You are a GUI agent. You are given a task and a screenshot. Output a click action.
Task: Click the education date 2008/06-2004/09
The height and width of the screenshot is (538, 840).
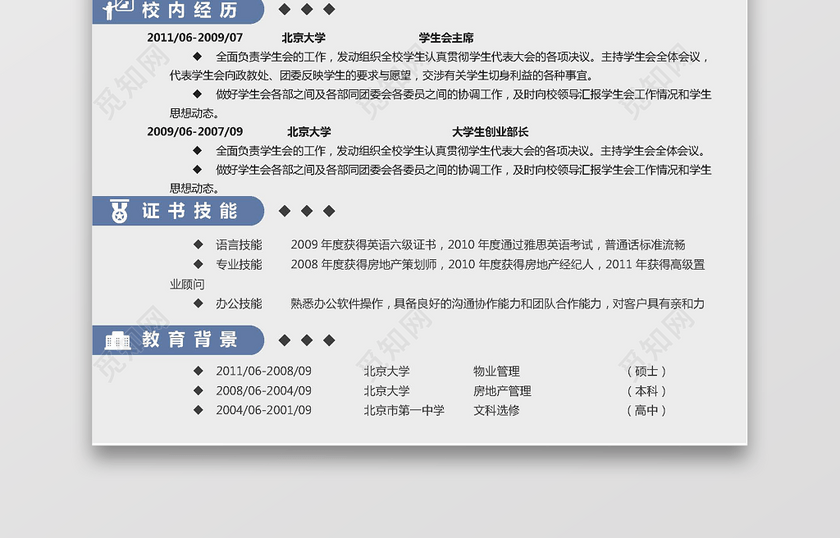tap(264, 391)
